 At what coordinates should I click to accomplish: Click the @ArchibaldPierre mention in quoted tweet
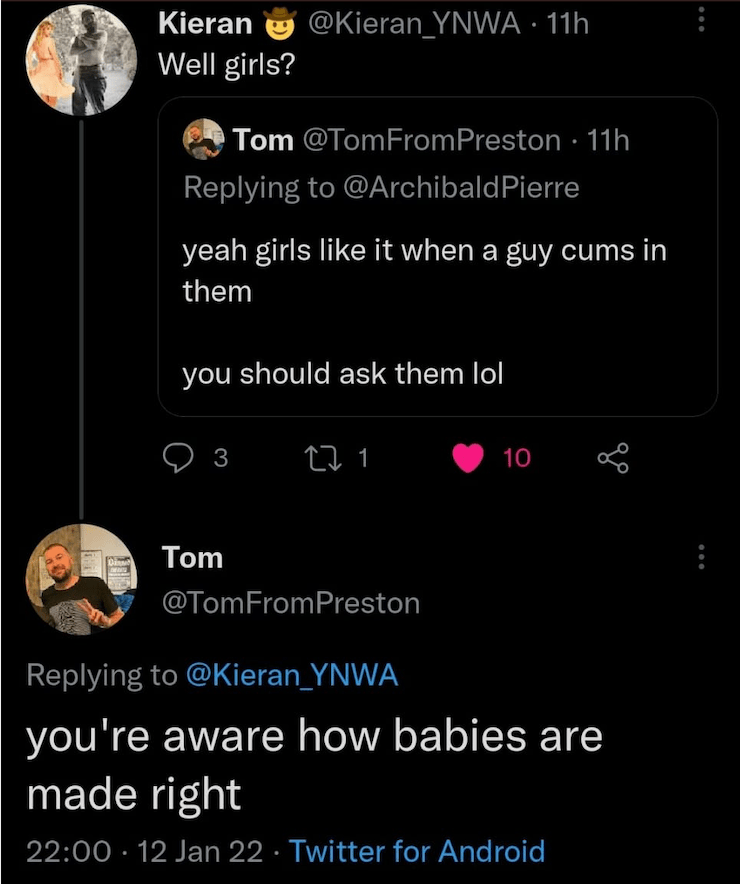click(461, 187)
